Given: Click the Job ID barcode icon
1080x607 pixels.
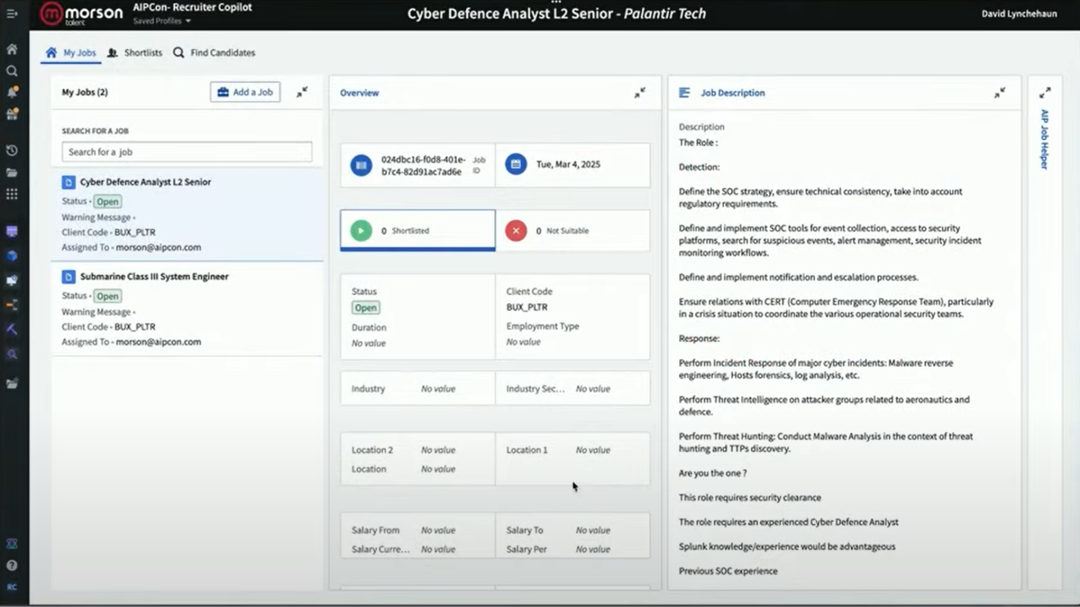Looking at the screenshot, I should pos(361,165).
